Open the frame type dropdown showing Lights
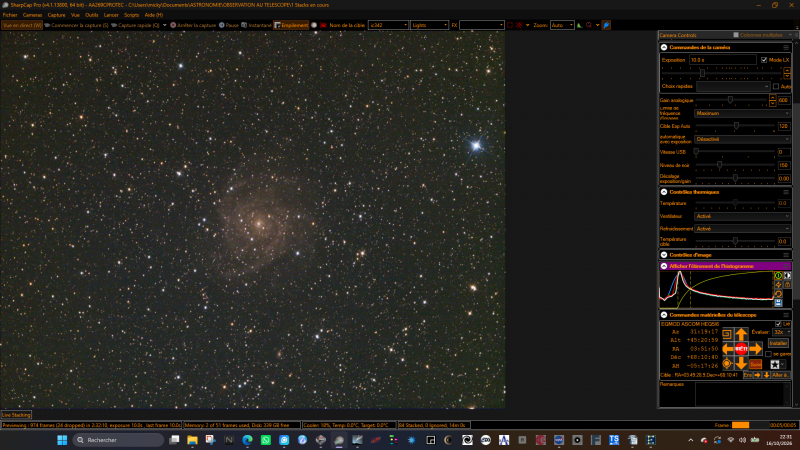800x450 pixels. point(429,25)
